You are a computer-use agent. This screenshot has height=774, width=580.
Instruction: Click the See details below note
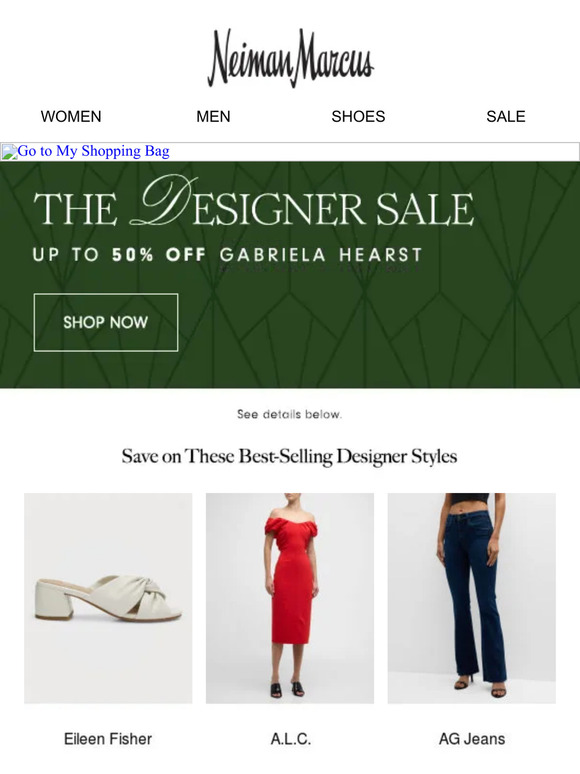coord(289,414)
